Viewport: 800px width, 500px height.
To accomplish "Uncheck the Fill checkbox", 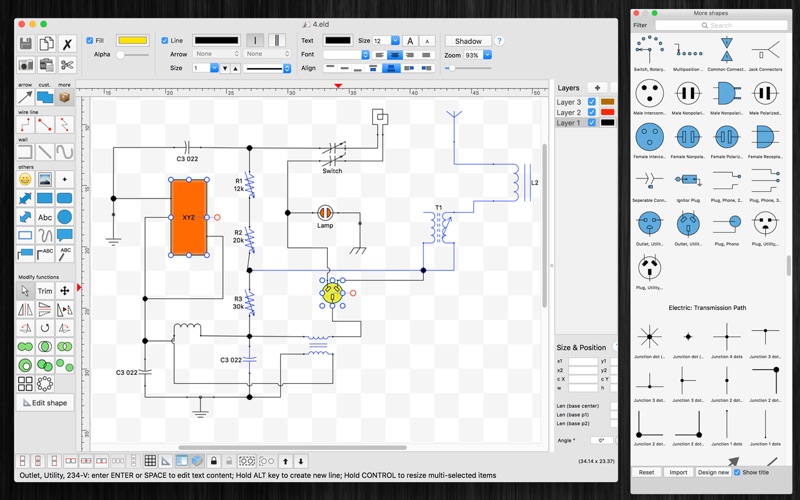I will 90,41.
